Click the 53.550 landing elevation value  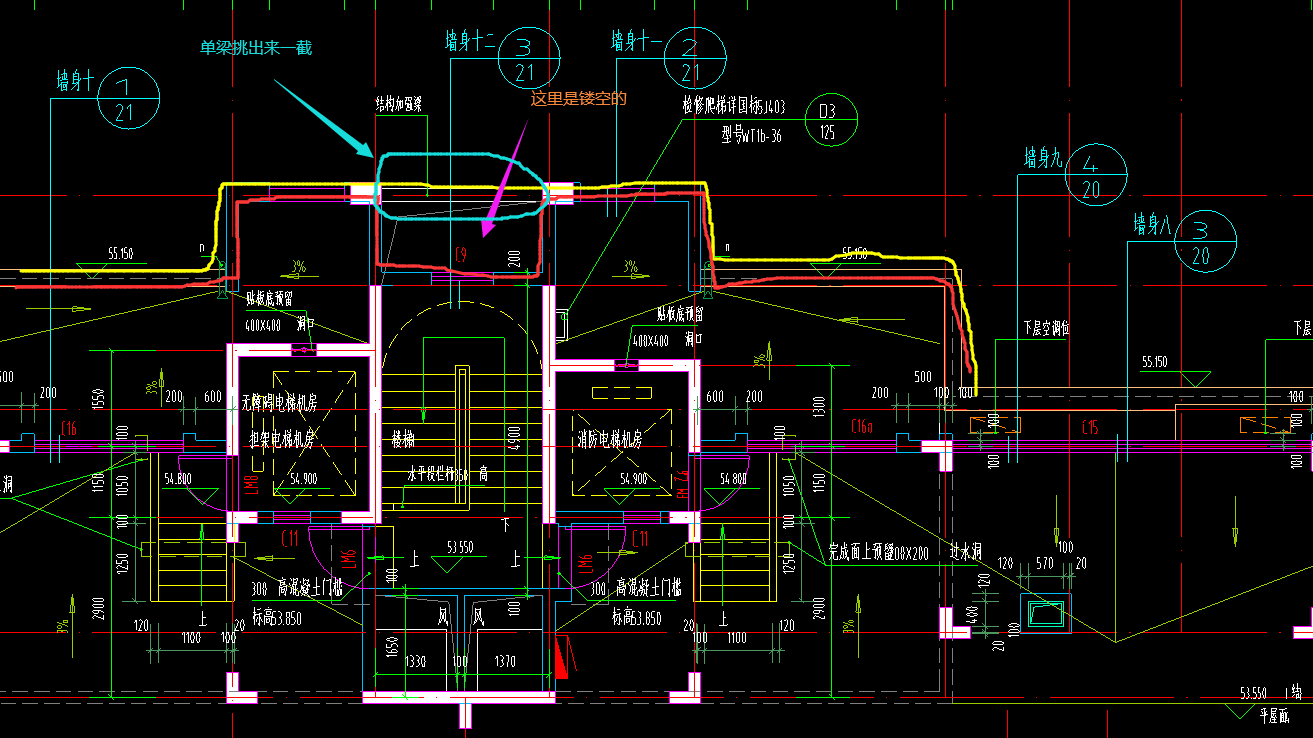(459, 548)
